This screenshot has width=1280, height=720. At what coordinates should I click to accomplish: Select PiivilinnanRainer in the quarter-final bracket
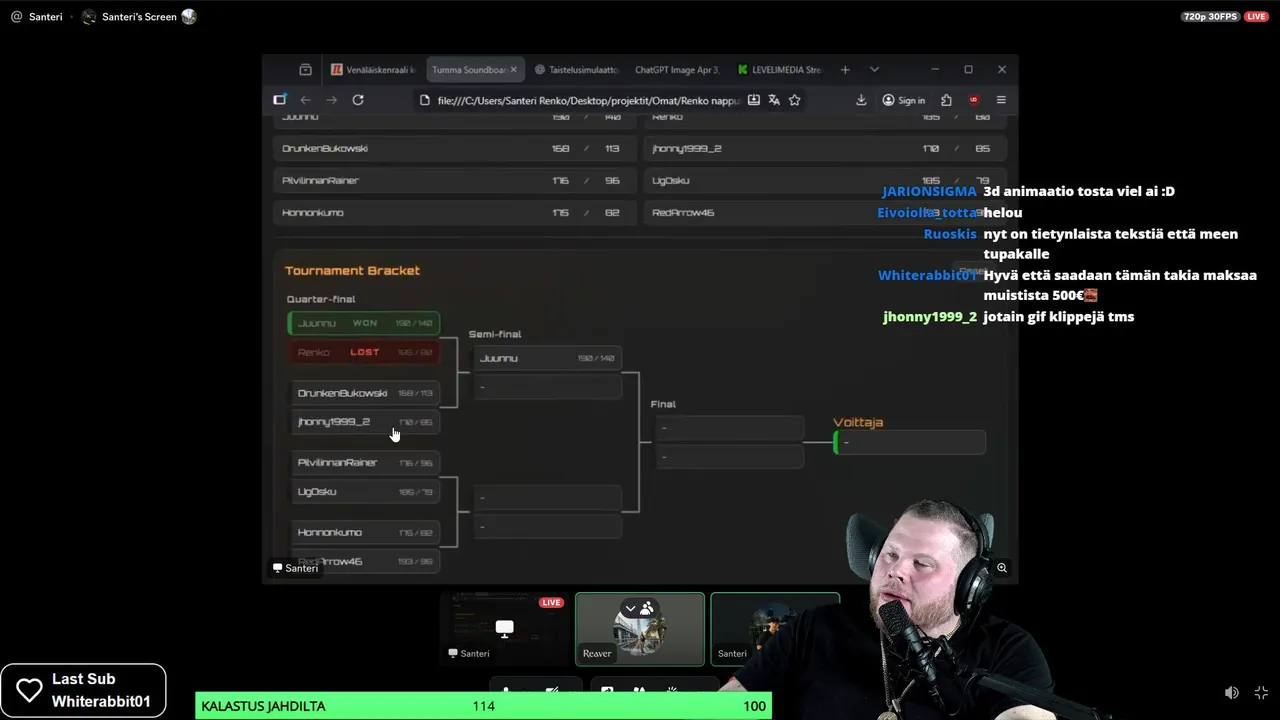click(x=364, y=462)
